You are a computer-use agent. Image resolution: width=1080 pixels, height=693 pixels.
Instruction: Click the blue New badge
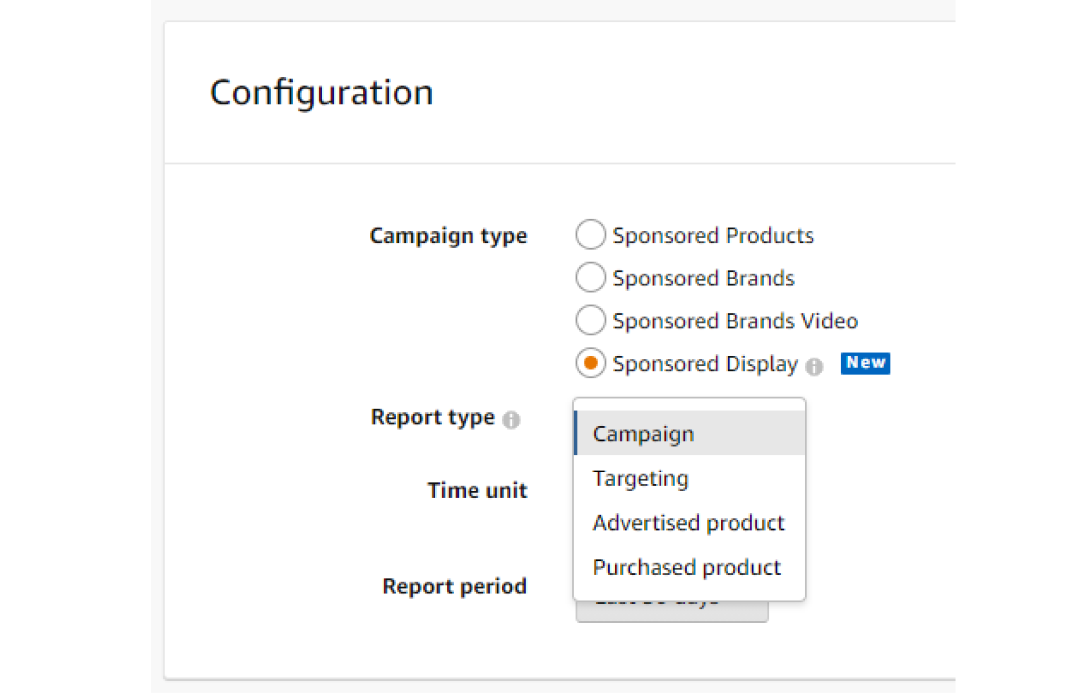pyautogui.click(x=865, y=363)
